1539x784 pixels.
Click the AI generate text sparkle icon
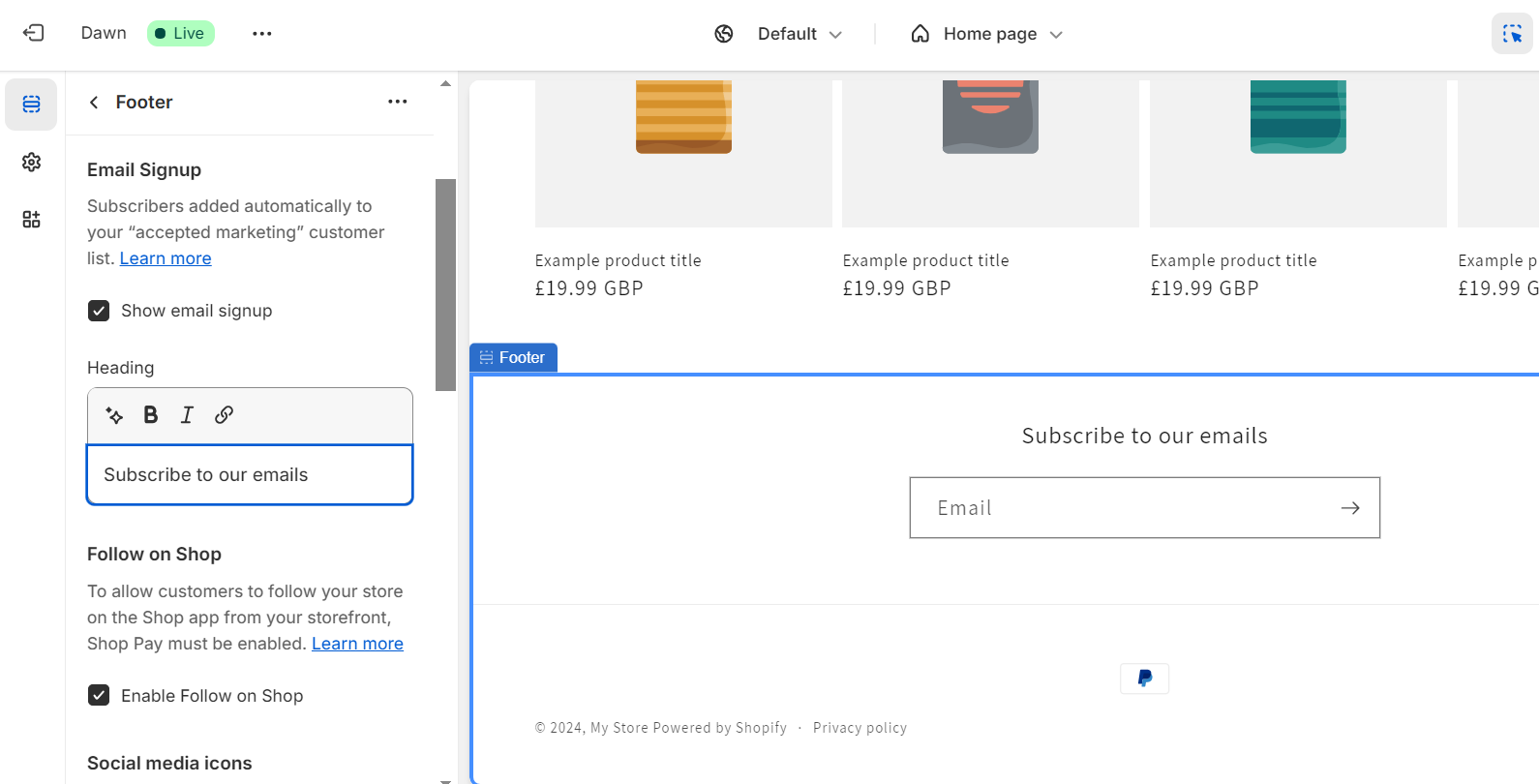(x=114, y=415)
